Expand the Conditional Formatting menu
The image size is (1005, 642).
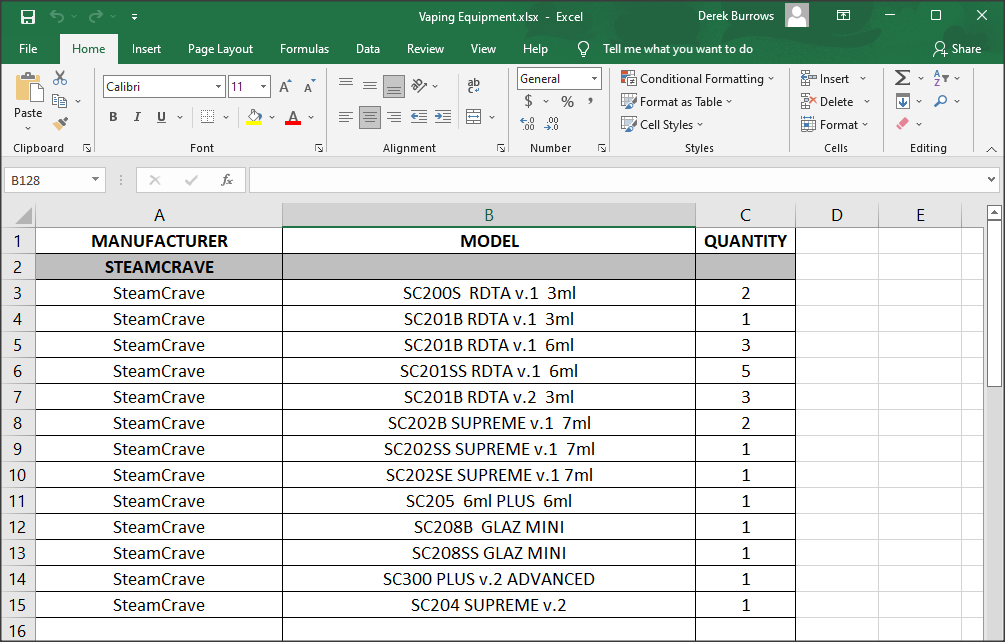coord(699,78)
